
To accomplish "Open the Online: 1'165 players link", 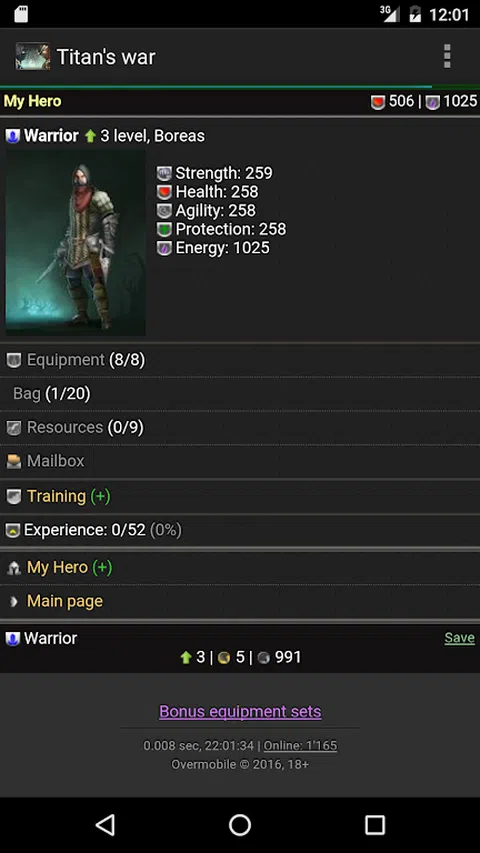I will (x=300, y=745).
